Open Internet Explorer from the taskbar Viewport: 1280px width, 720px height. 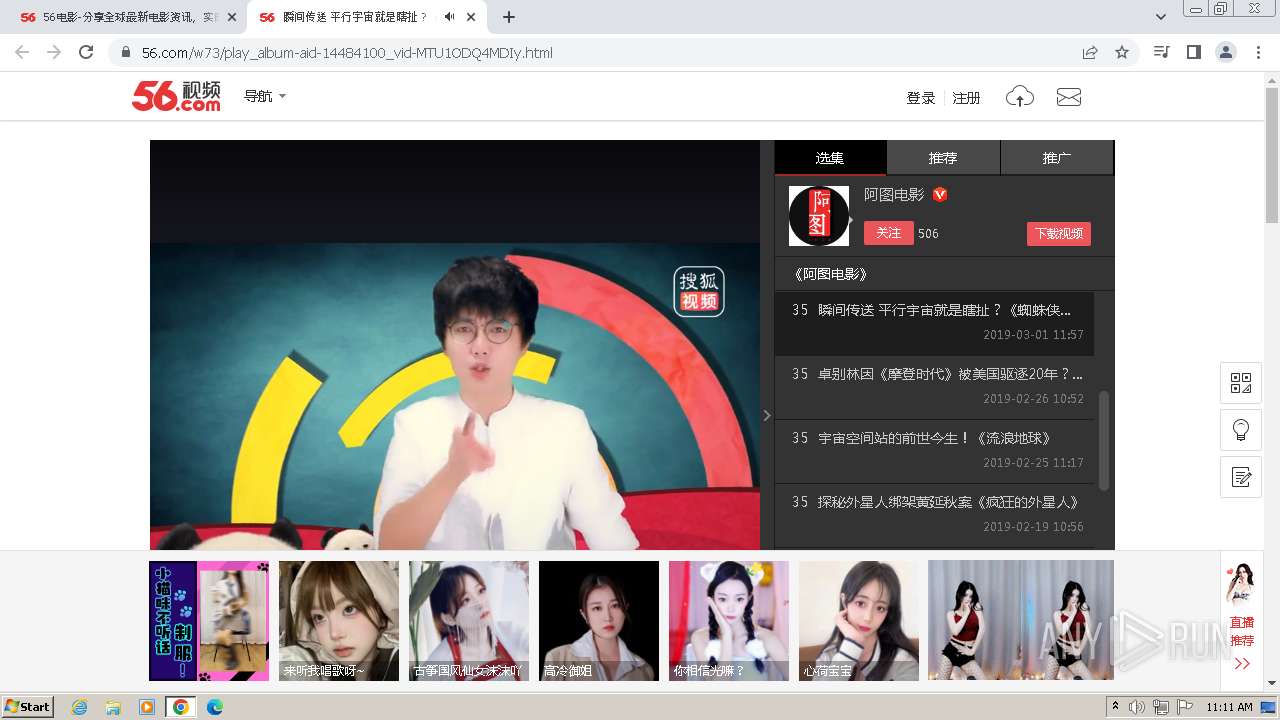click(80, 707)
